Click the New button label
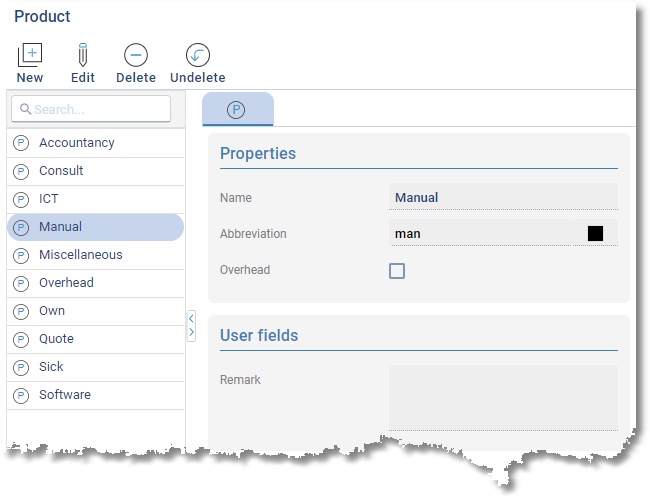 coord(30,78)
